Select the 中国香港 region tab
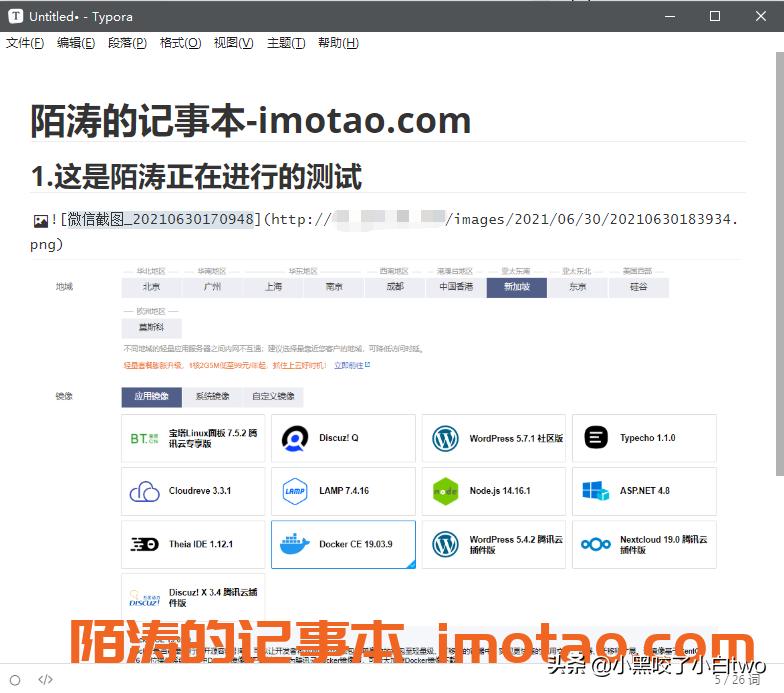This screenshot has height=693, width=784. (x=456, y=287)
